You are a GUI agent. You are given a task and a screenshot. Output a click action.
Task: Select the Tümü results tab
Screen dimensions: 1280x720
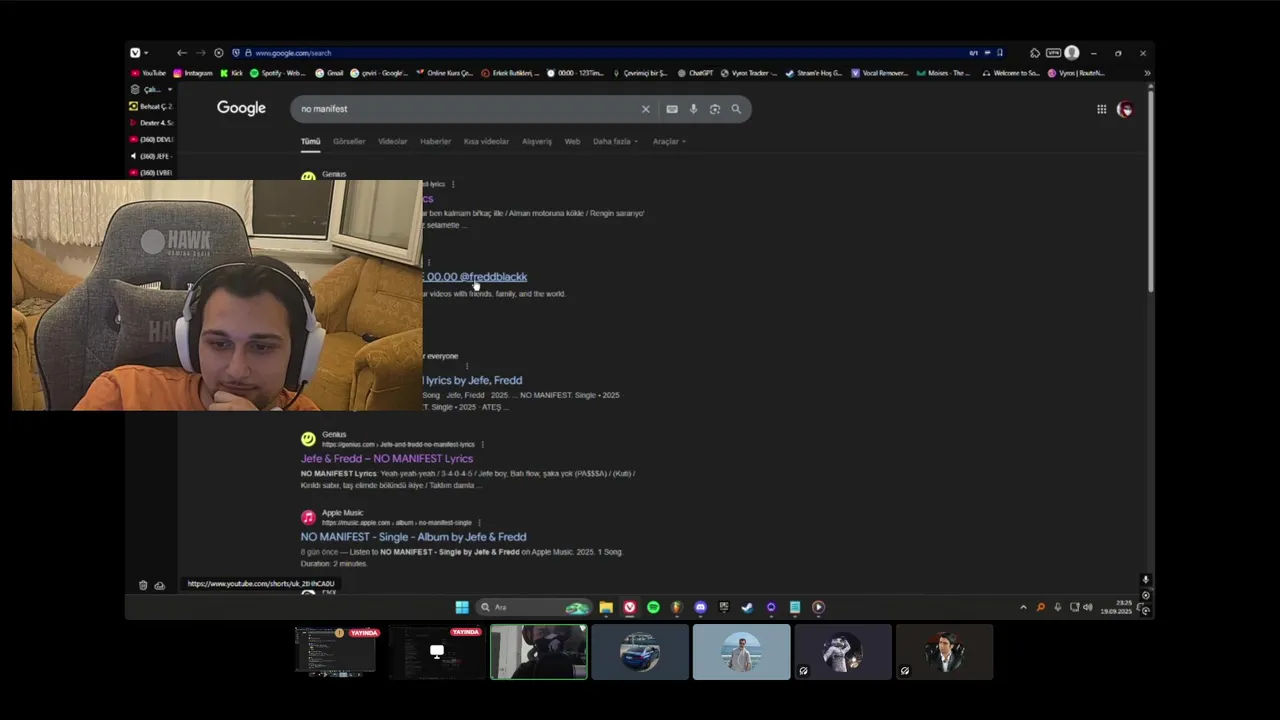[310, 141]
